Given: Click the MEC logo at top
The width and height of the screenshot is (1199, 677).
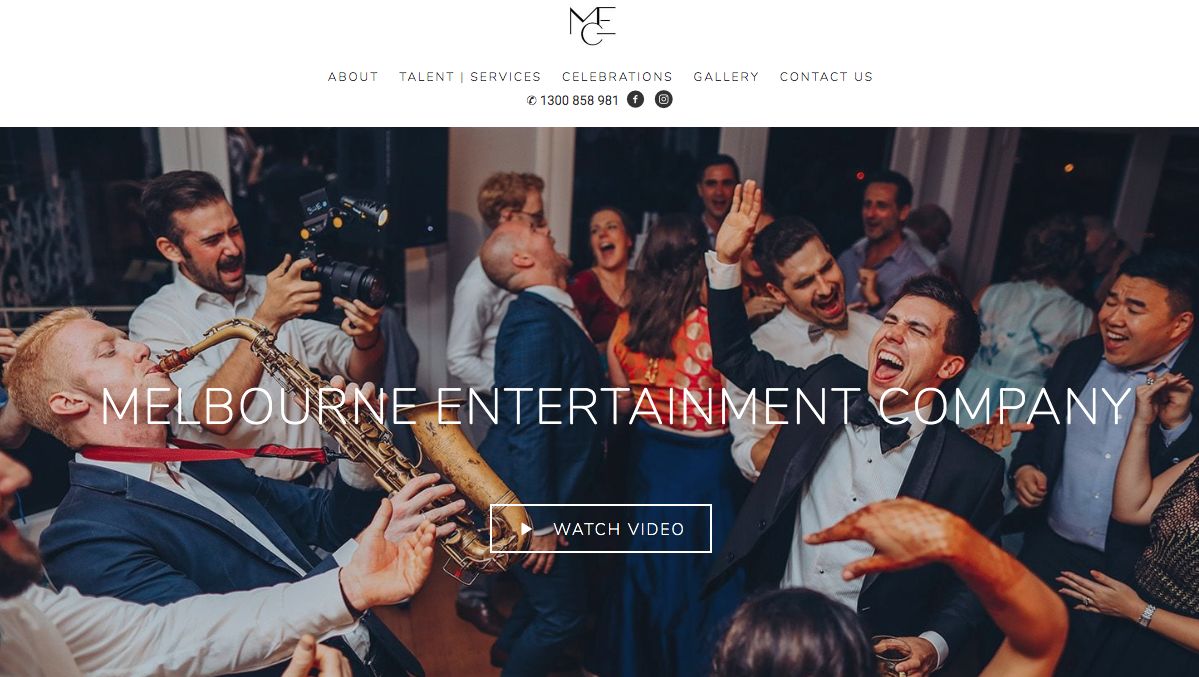Looking at the screenshot, I should (x=593, y=25).
